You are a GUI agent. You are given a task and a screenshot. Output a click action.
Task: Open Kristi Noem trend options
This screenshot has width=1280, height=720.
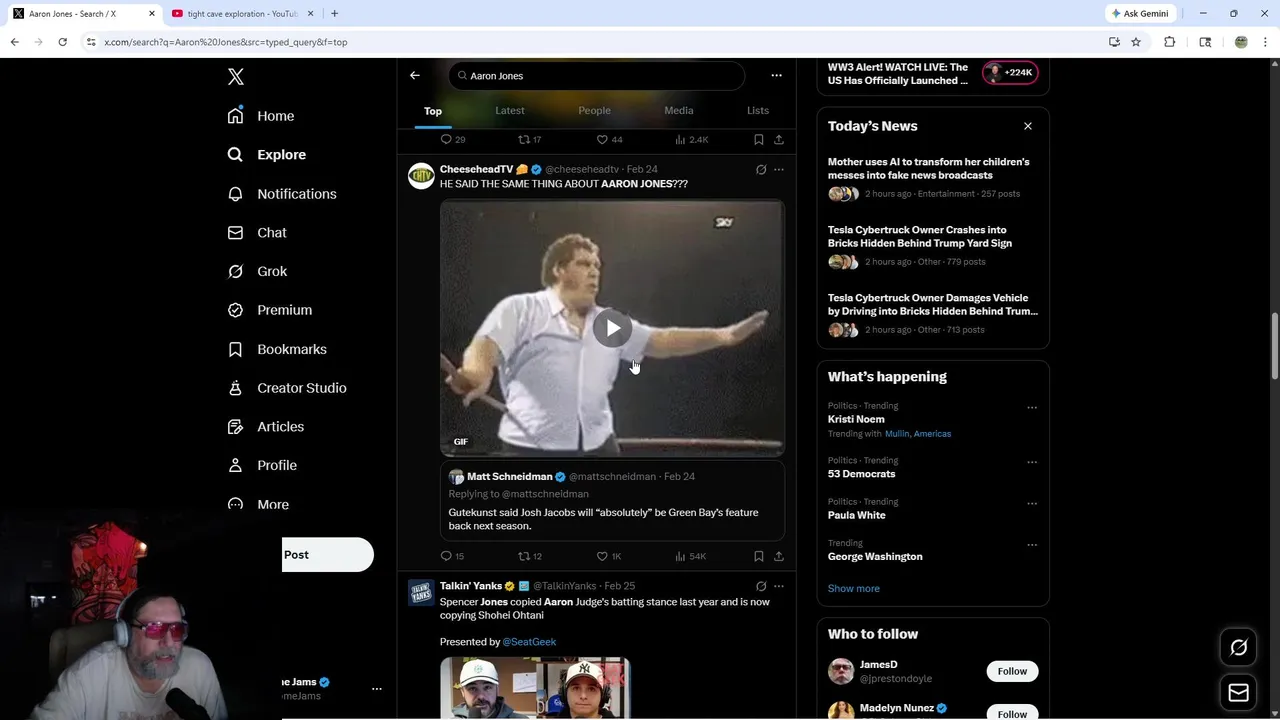pyautogui.click(x=1032, y=407)
